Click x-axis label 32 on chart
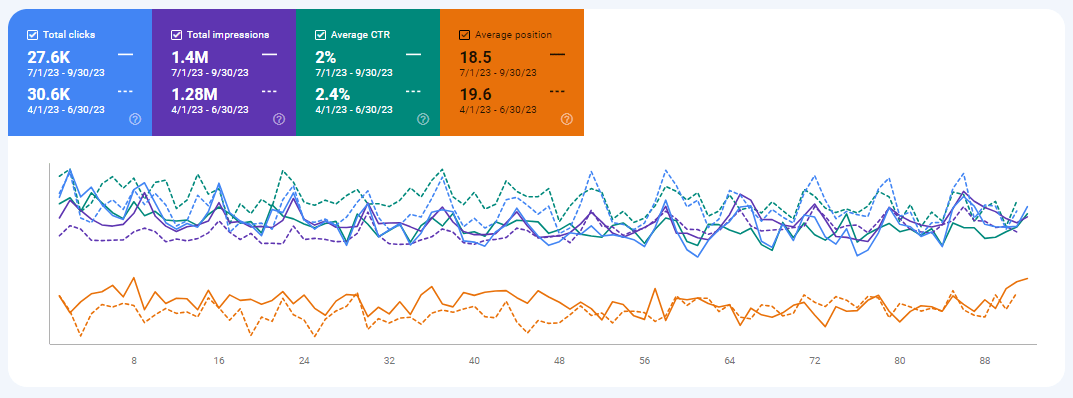The height and width of the screenshot is (398, 1073). point(389,361)
